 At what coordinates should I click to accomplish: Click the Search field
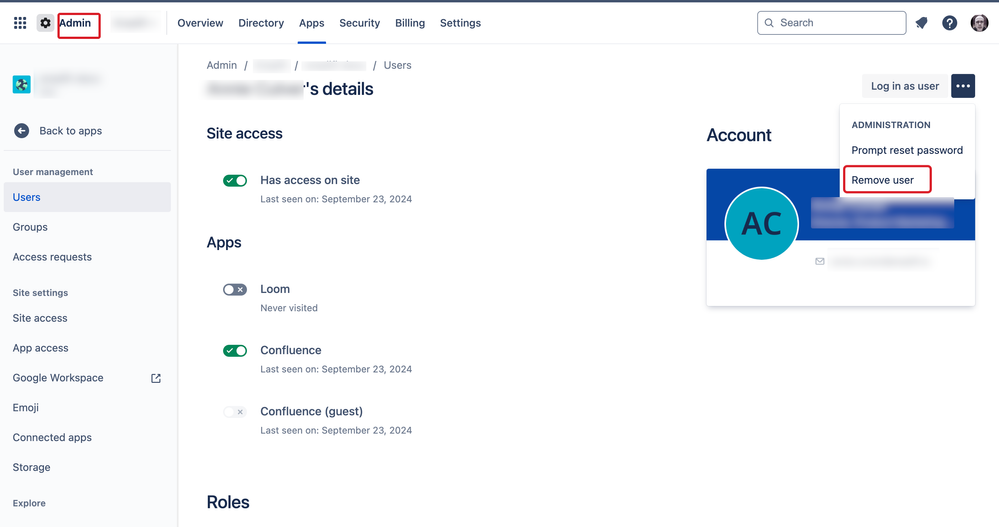coord(831,23)
